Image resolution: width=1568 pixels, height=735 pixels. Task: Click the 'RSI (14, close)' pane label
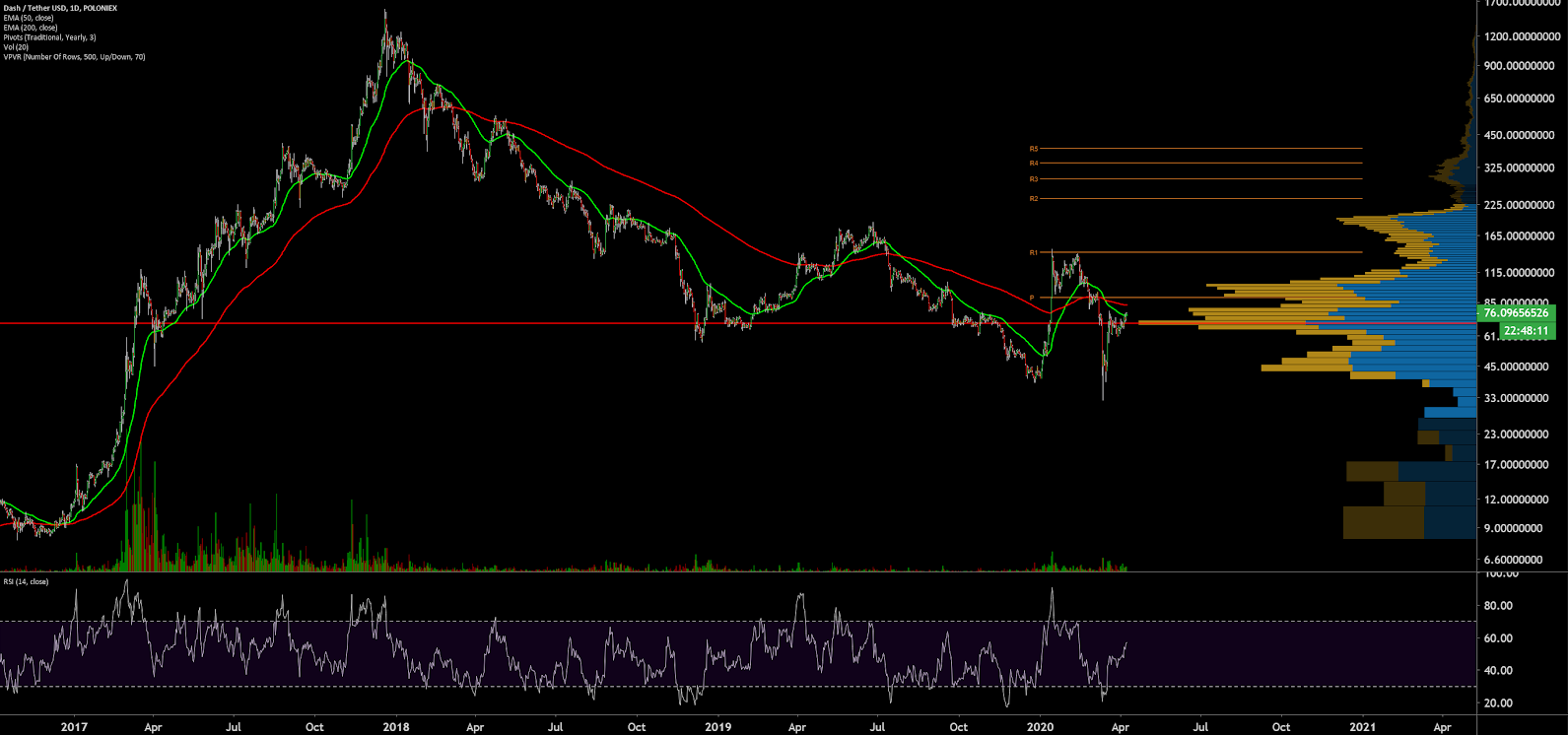click(26, 581)
